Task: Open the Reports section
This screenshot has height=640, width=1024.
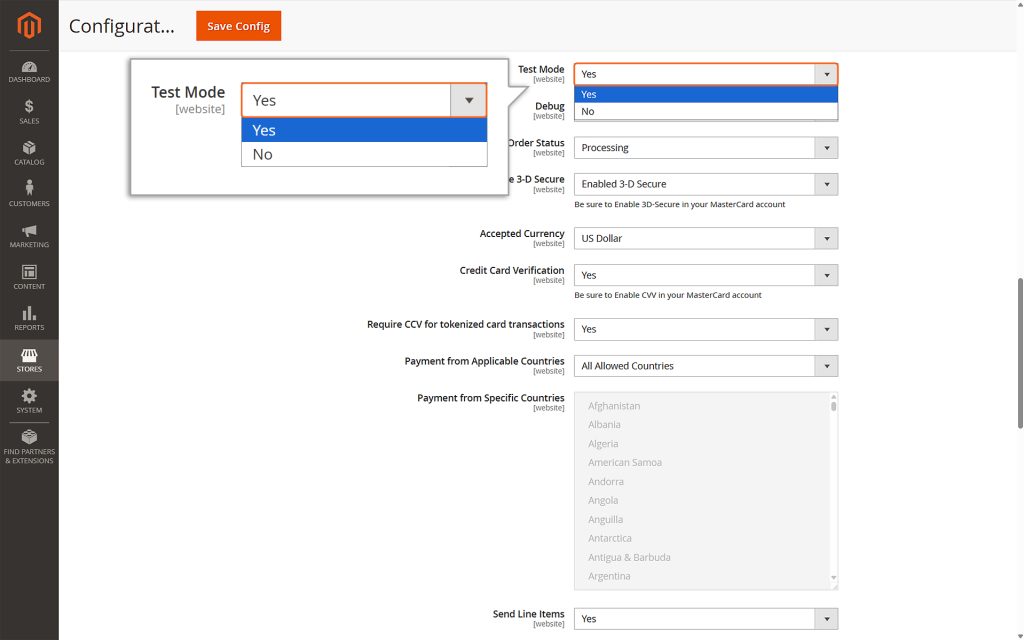Action: tap(28, 316)
